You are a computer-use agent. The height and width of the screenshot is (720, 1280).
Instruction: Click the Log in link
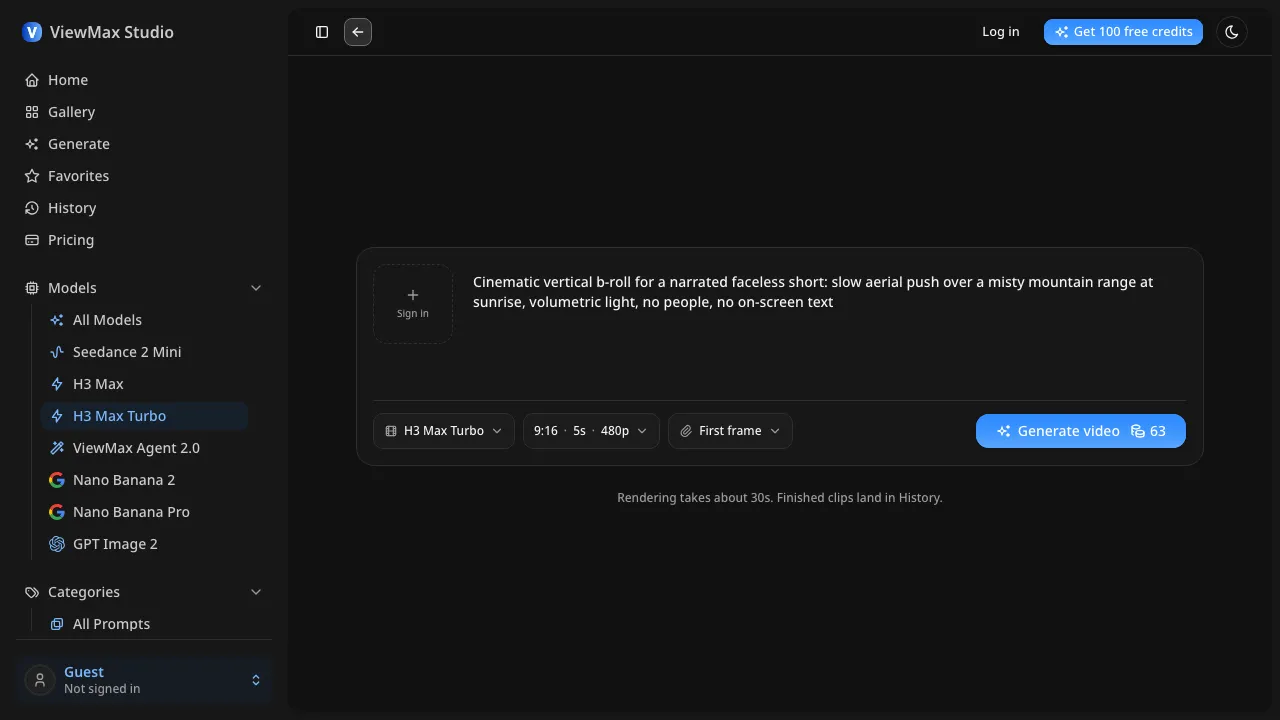pyautogui.click(x=1000, y=32)
